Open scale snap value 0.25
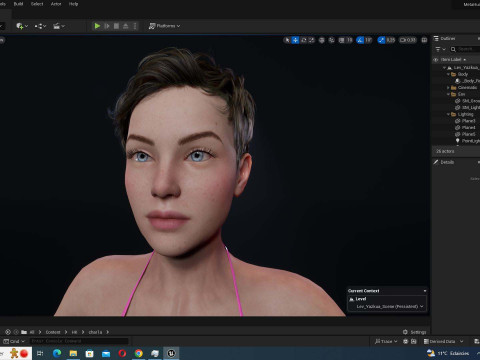This screenshot has width=480, height=360. (391, 40)
